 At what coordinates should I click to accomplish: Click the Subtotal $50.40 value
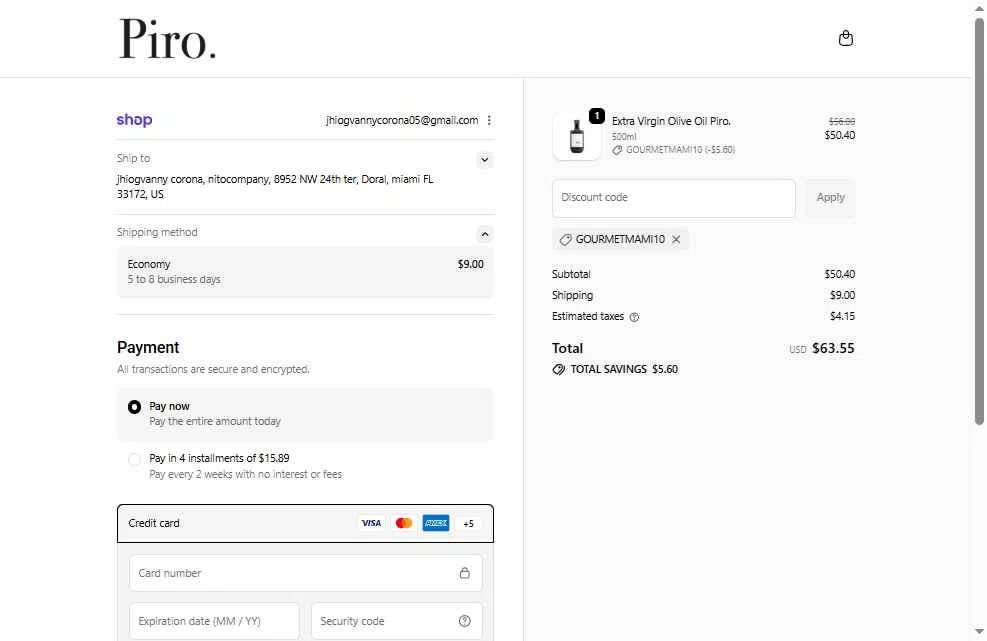coord(840,274)
